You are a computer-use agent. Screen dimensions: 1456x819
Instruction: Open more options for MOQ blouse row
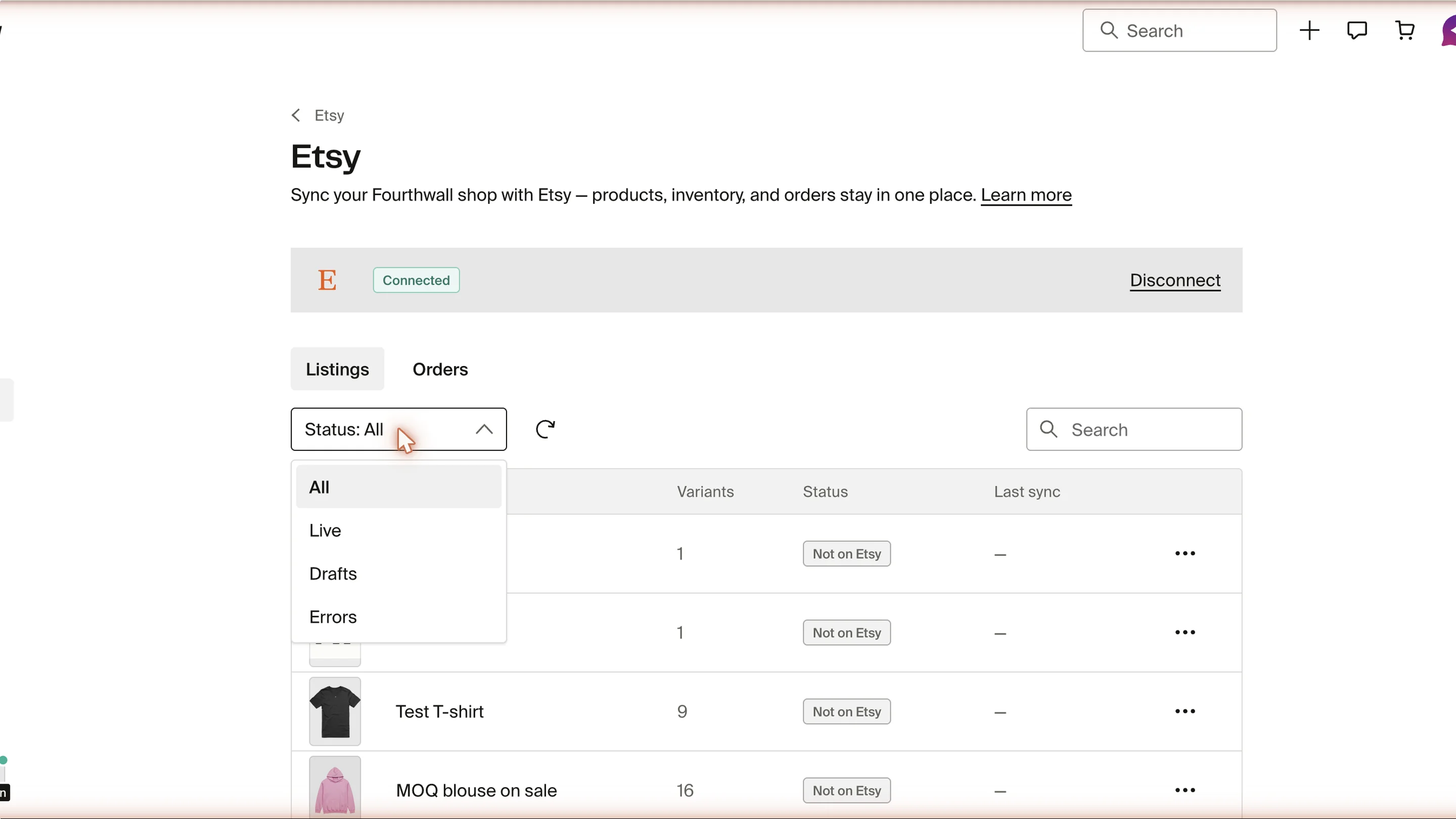click(1185, 790)
